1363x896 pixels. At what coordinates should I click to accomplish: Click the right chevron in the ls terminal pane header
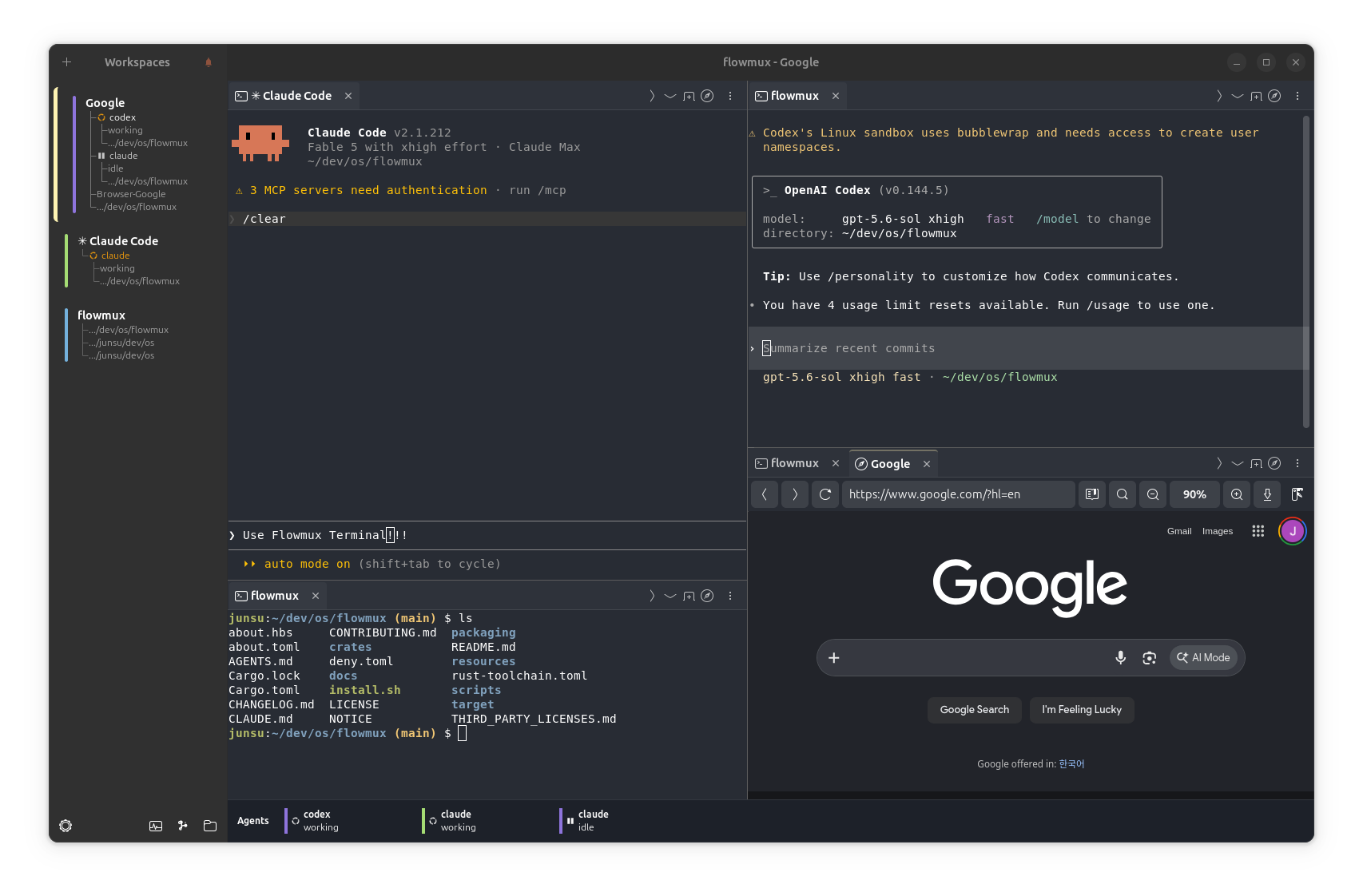coord(652,596)
